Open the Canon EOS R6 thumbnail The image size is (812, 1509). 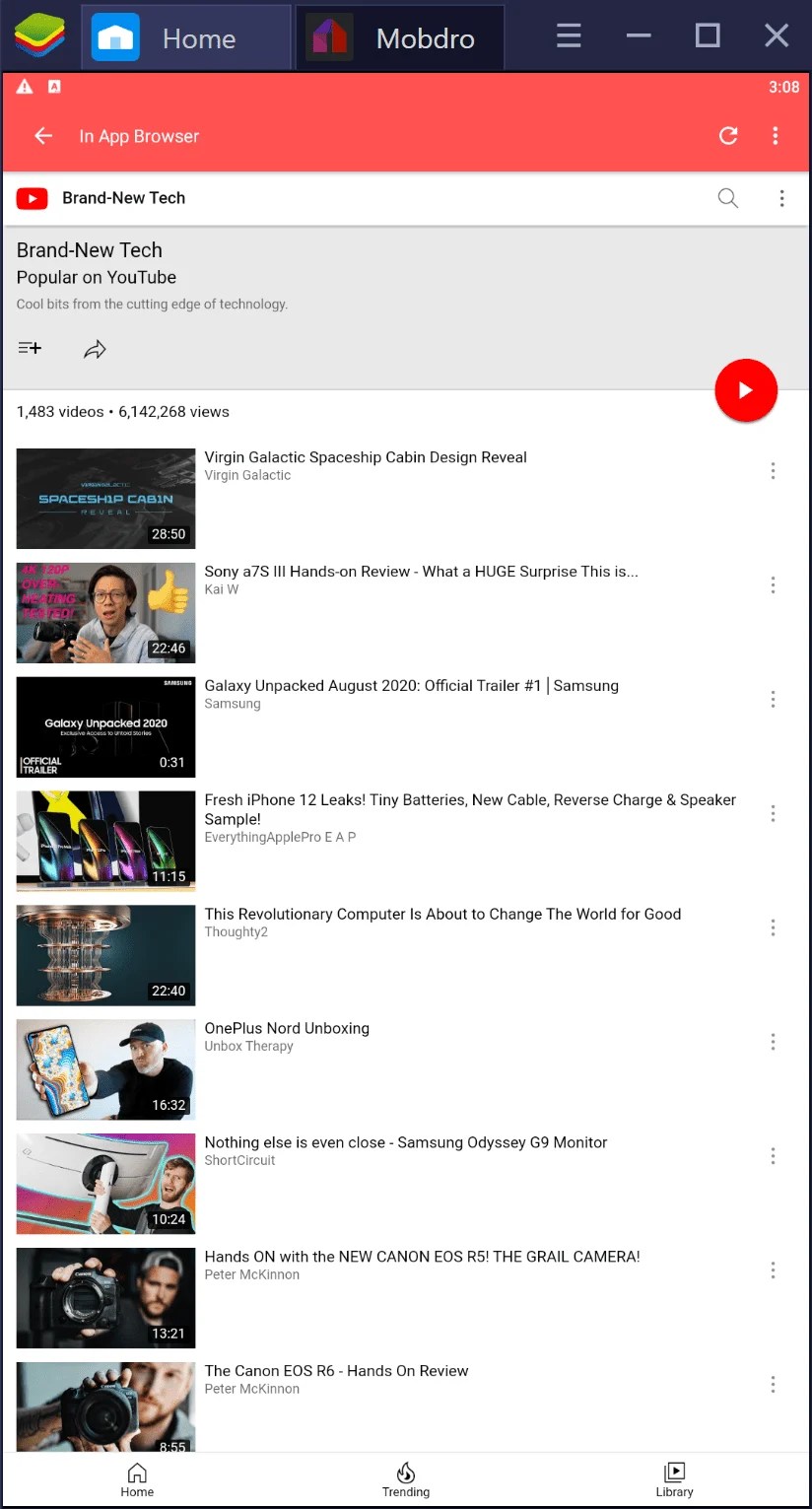pos(106,1406)
